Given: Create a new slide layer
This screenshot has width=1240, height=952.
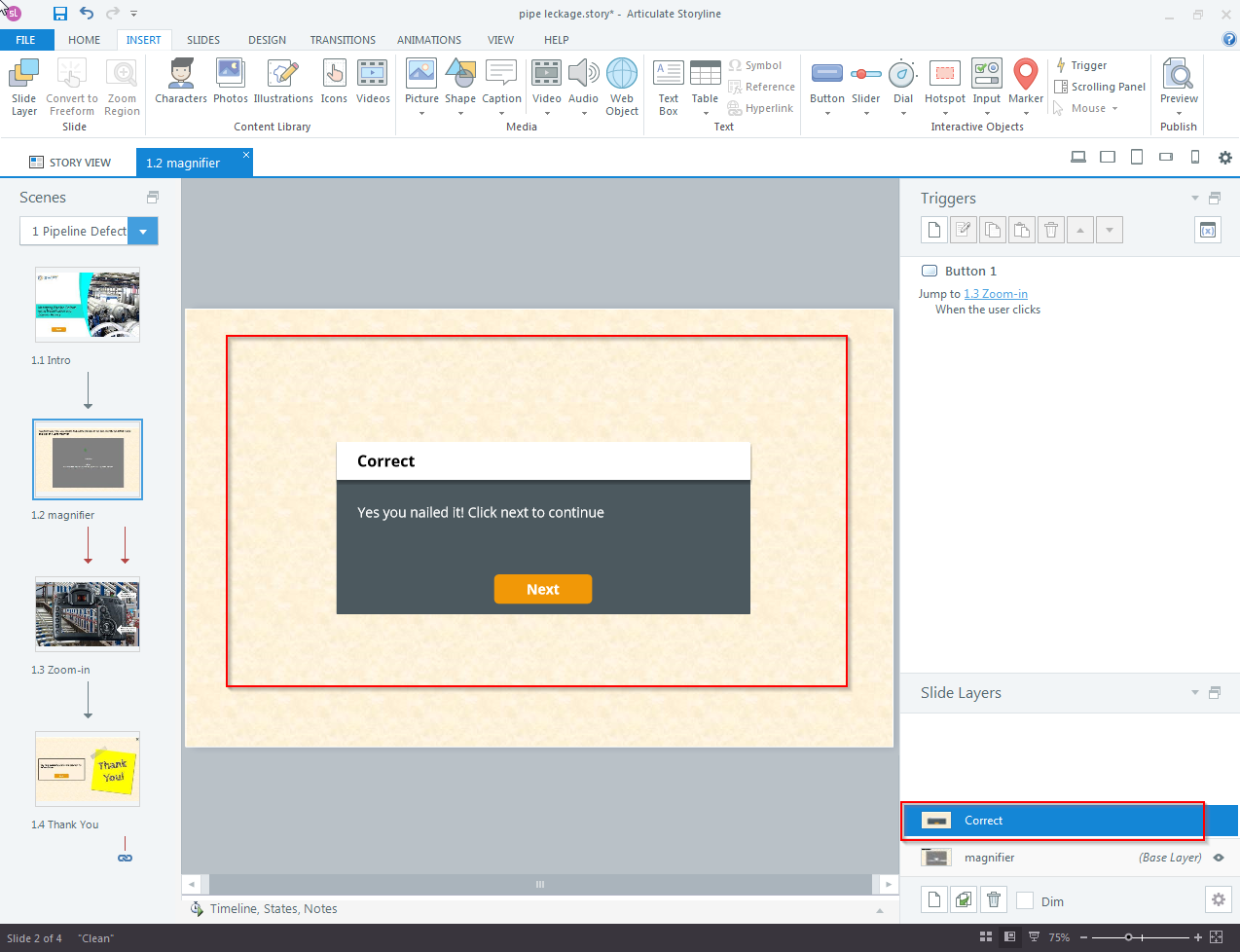Looking at the screenshot, I should tap(934, 899).
